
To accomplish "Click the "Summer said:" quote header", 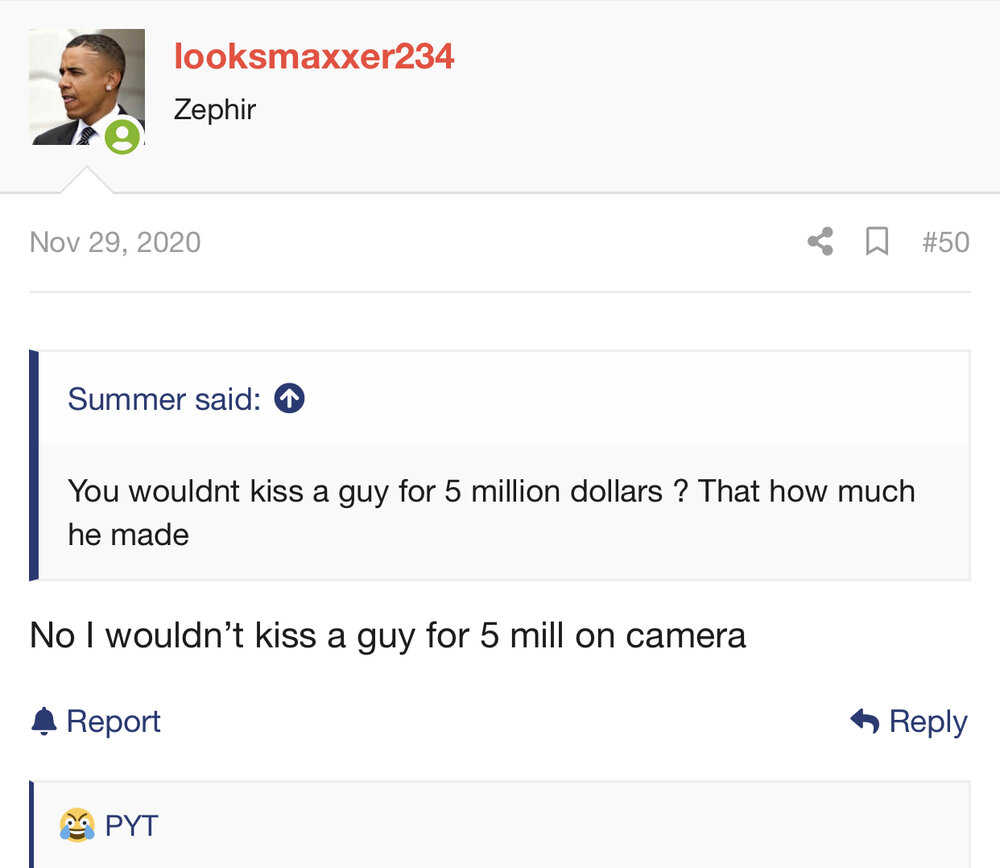I will 165,399.
